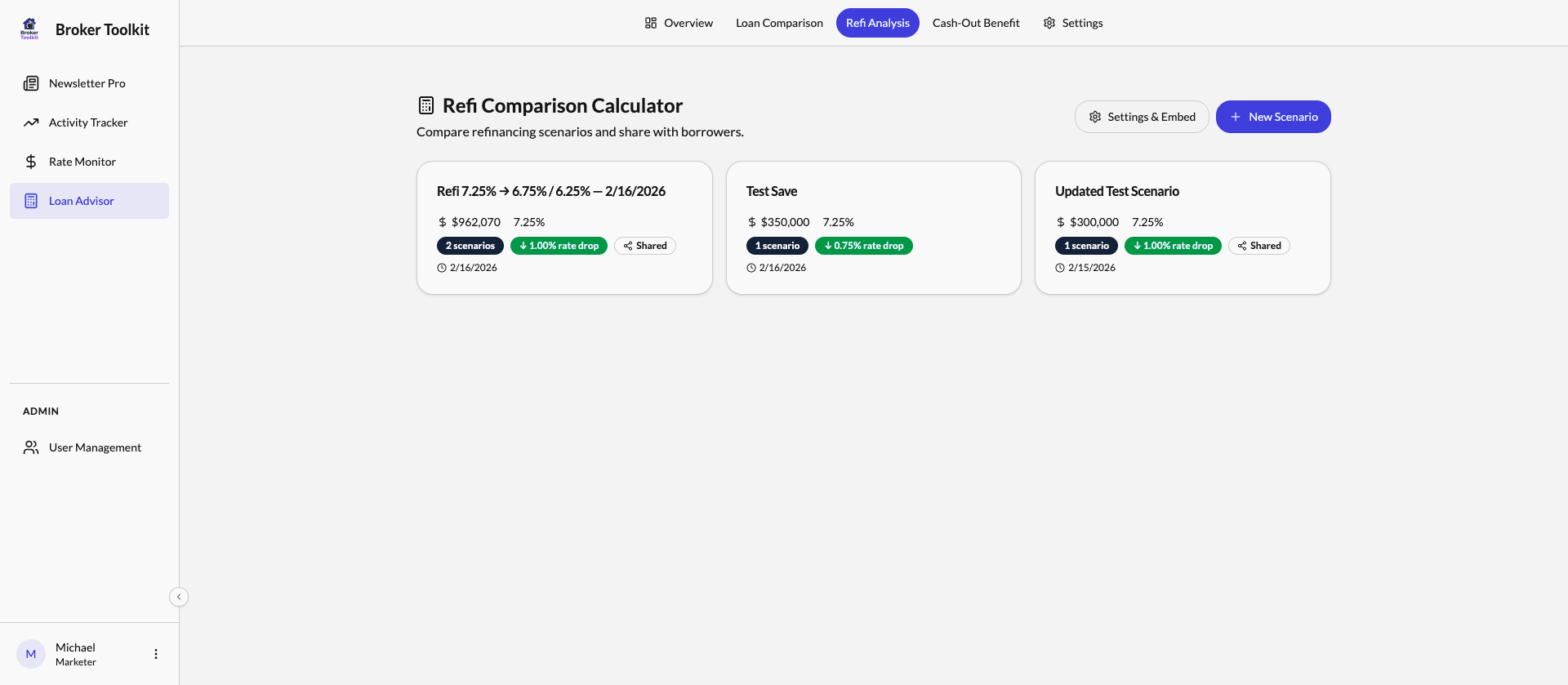Collapse the sidebar with the chevron button
This screenshot has height=685, width=1568.
tap(179, 597)
